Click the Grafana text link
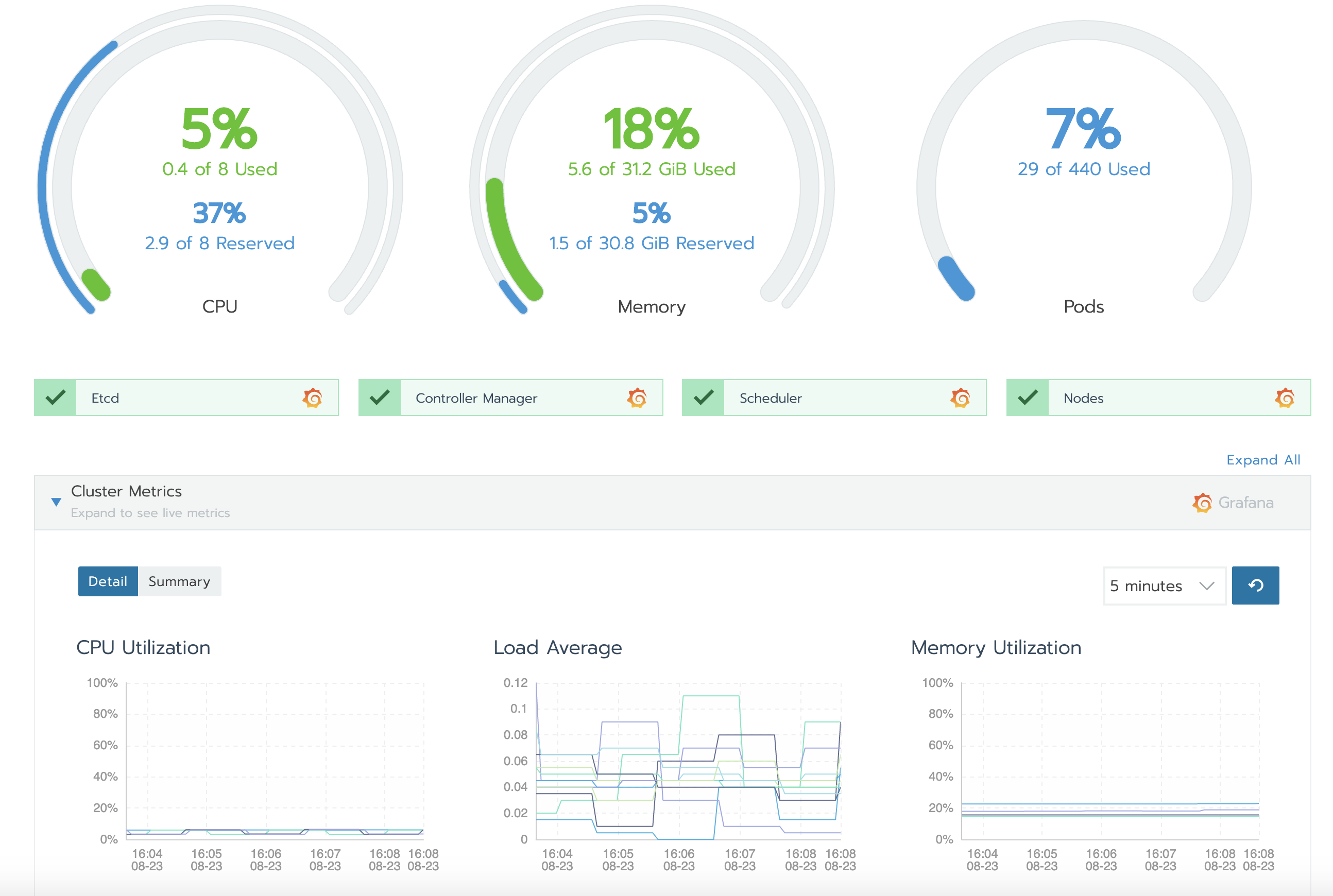 (1245, 503)
